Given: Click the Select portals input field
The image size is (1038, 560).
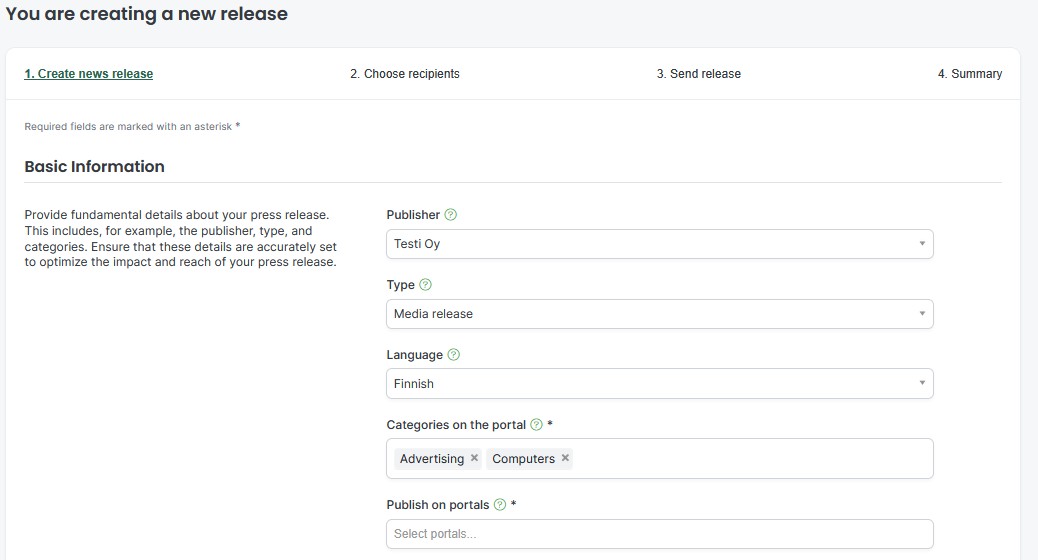Looking at the screenshot, I should (659, 534).
